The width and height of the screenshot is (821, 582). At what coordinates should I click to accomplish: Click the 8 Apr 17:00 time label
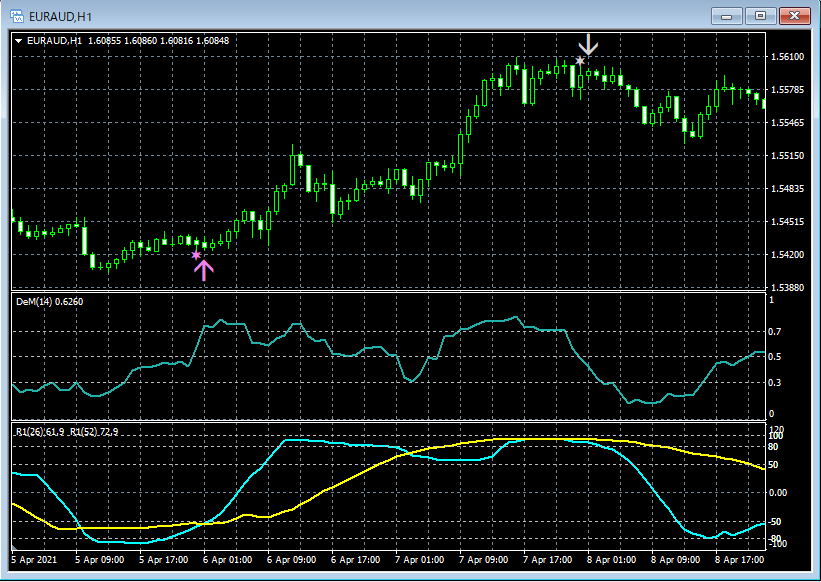pyautogui.click(x=739, y=561)
